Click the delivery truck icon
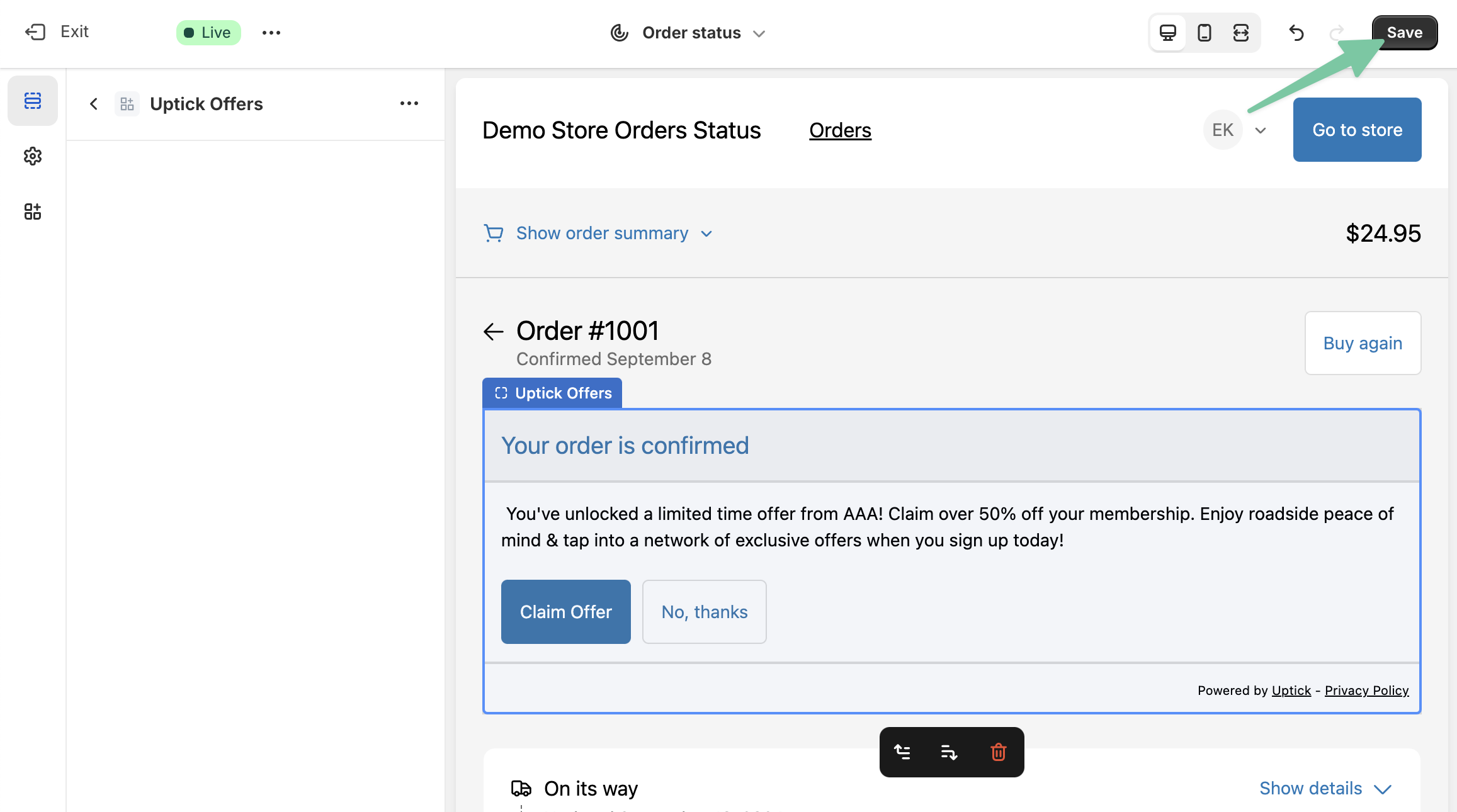The height and width of the screenshot is (812, 1457). tap(521, 788)
